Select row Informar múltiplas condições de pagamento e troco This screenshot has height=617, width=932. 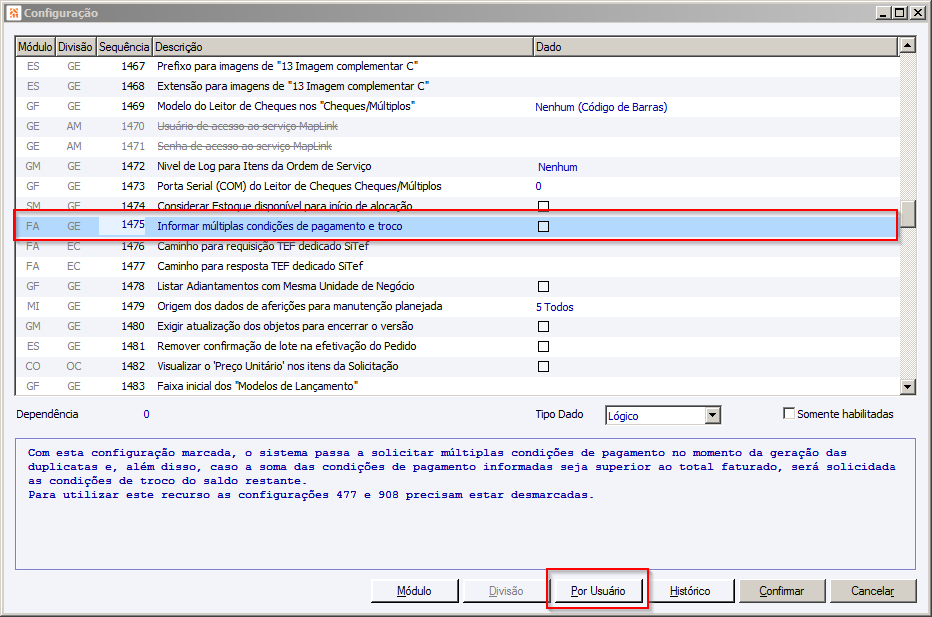[x=456, y=226]
